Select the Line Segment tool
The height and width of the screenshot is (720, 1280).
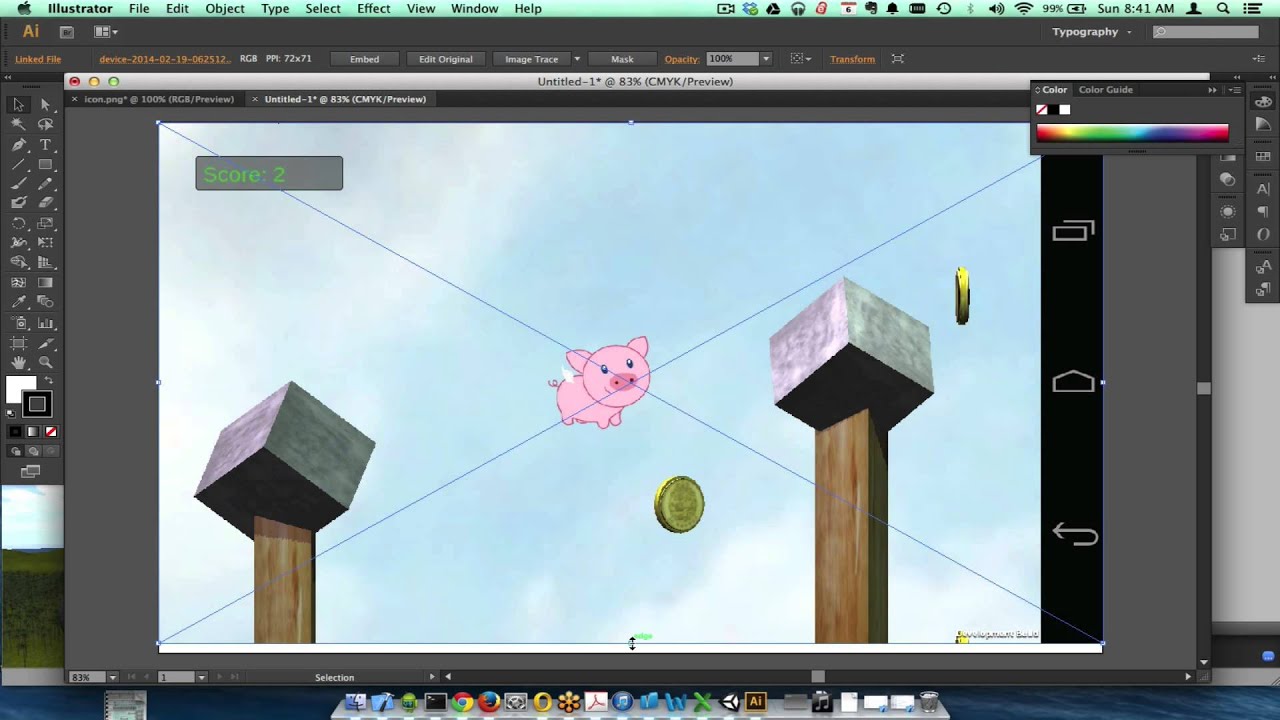(18, 165)
